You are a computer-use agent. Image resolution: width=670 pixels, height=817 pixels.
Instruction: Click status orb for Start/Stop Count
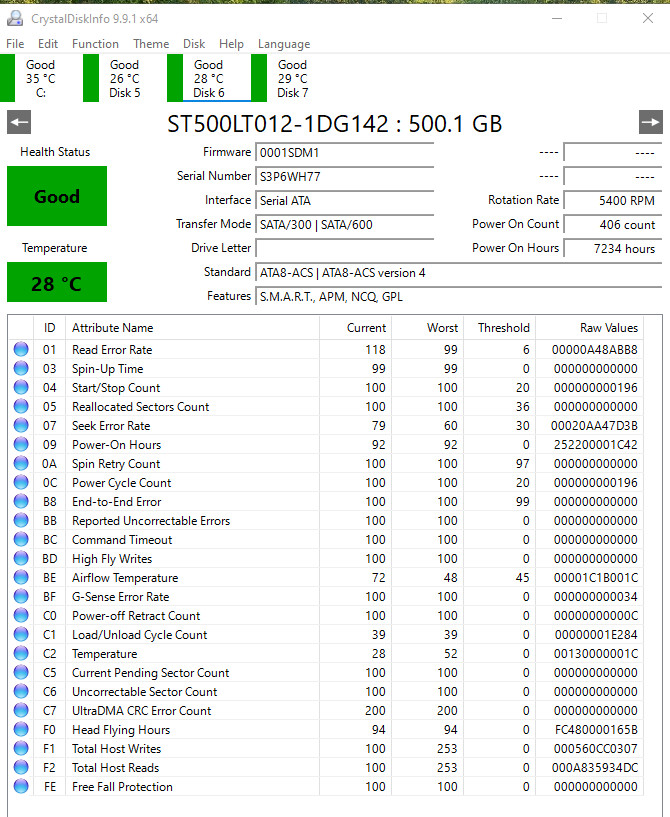pyautogui.click(x=21, y=387)
